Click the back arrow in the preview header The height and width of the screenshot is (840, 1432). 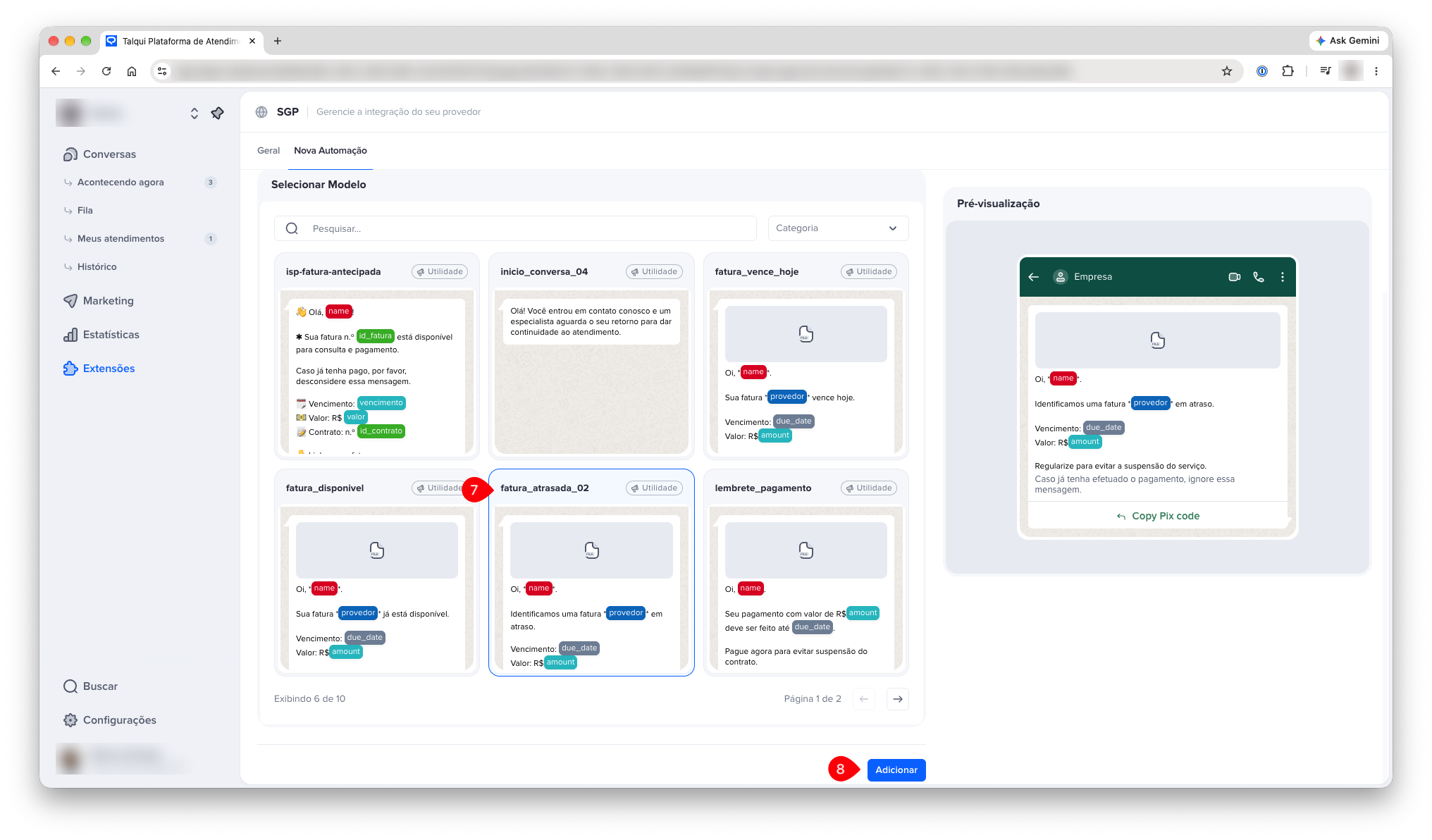click(x=1034, y=277)
